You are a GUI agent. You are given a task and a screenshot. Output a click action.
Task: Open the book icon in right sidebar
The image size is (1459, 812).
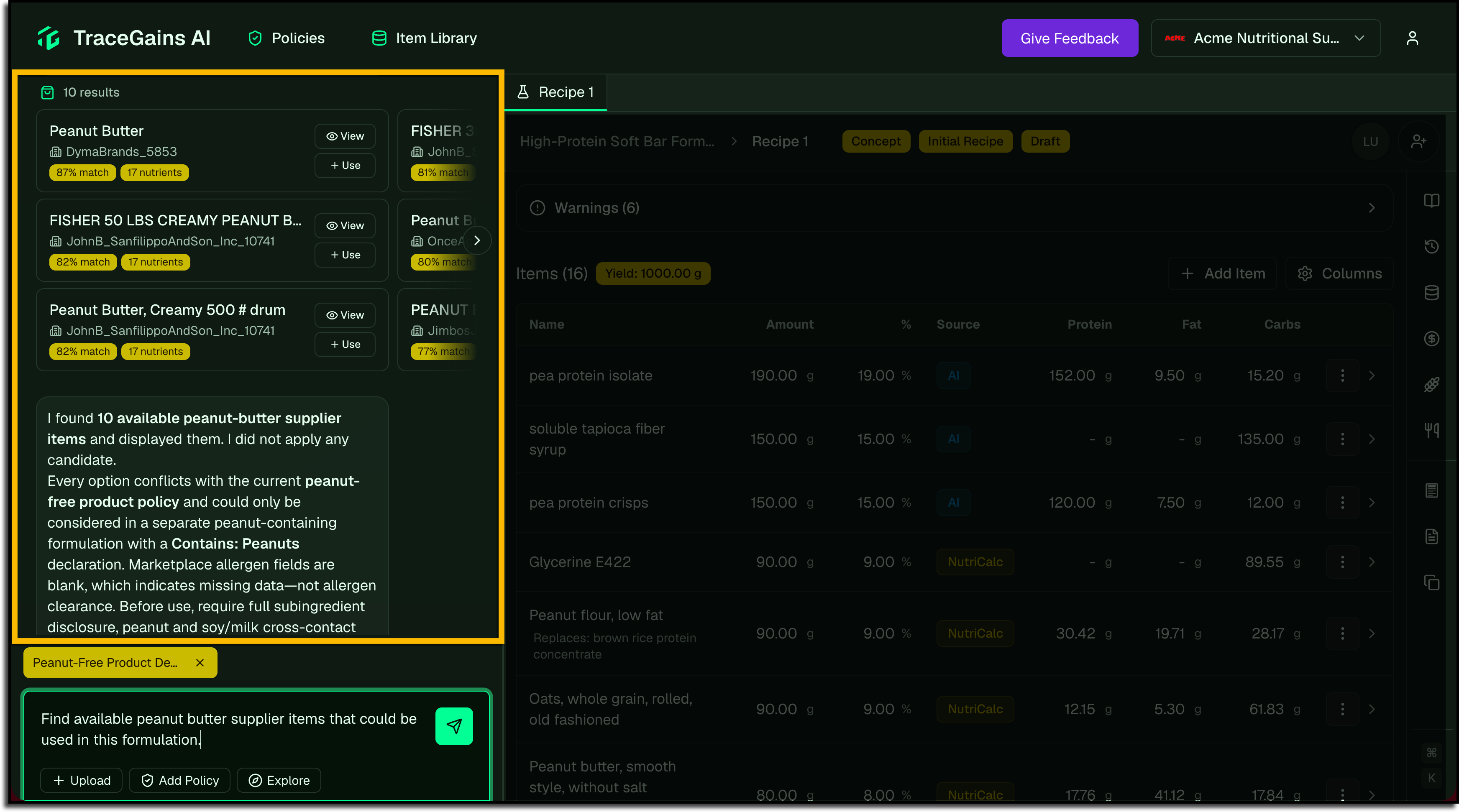click(x=1431, y=200)
